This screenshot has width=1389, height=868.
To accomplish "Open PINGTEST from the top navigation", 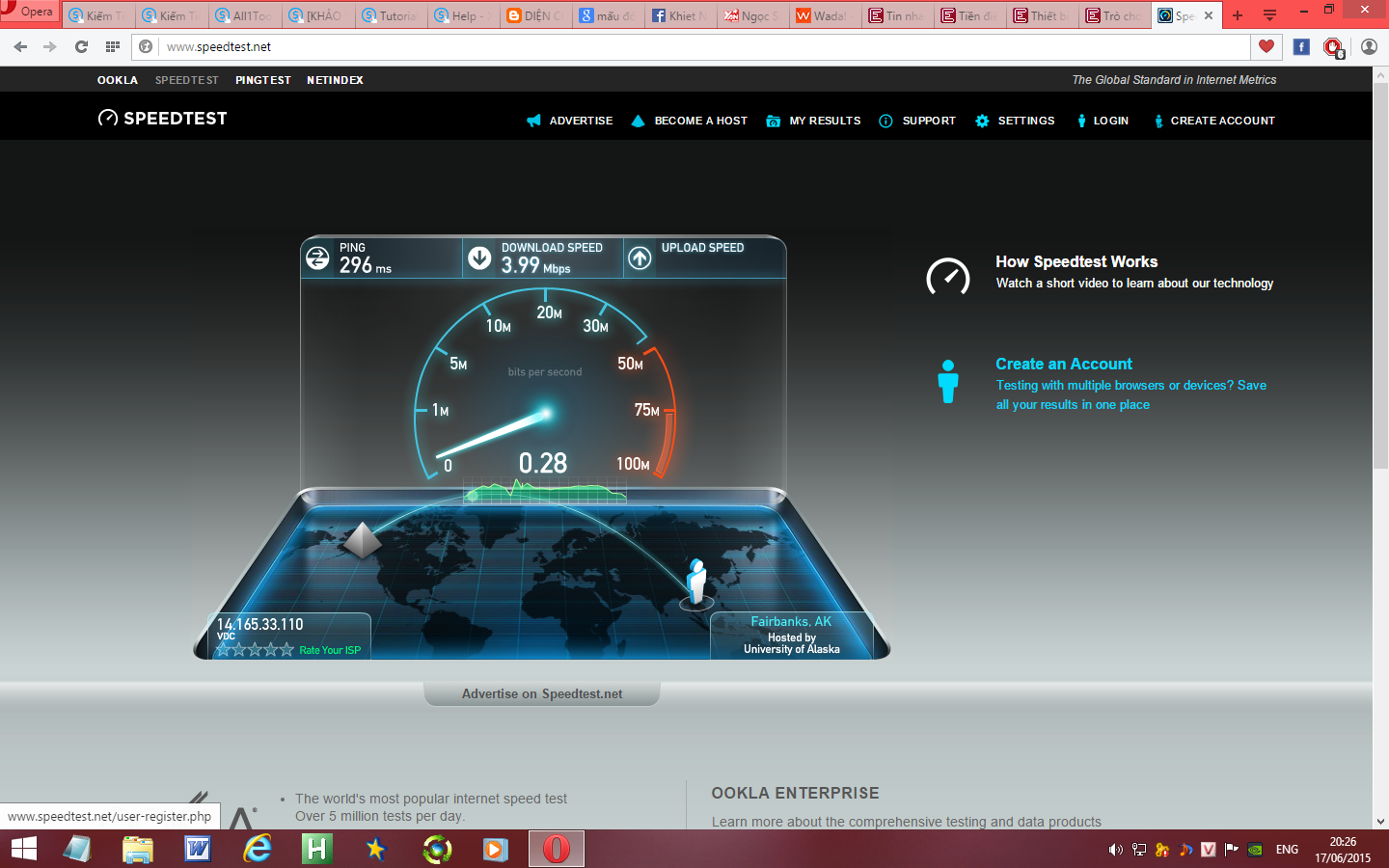I will tap(263, 80).
